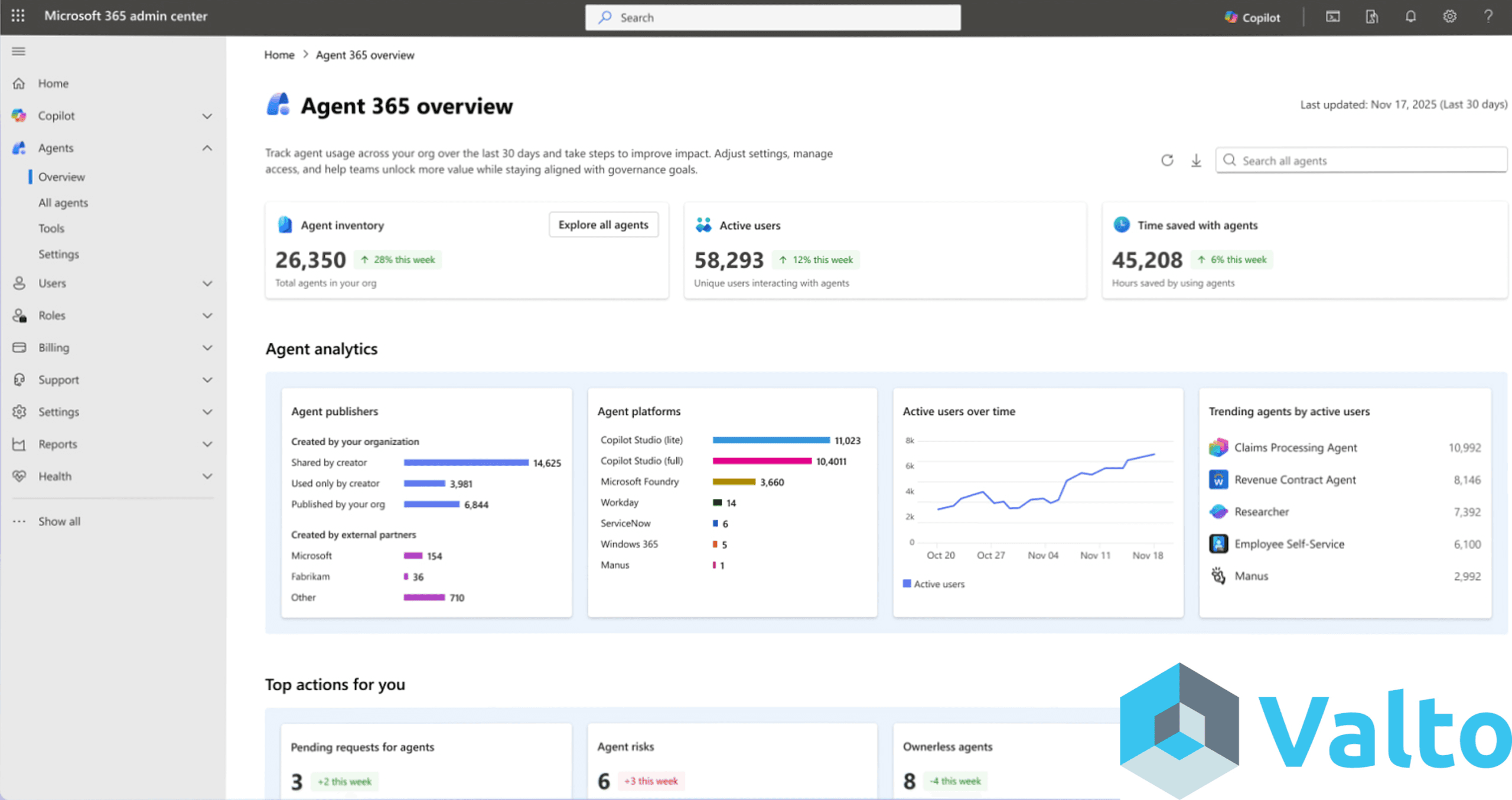Expand the Roles section chevron
The width and height of the screenshot is (1512, 800).
[x=207, y=315]
